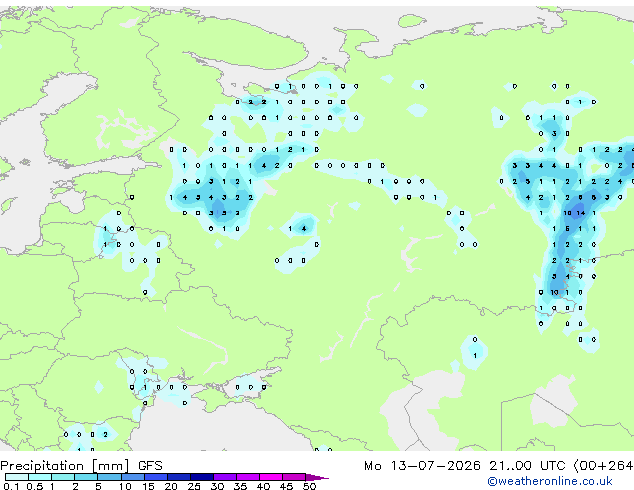Image resolution: width=634 pixels, height=490 pixels.
Task: Click the legend label '35'
Action: click(240, 486)
